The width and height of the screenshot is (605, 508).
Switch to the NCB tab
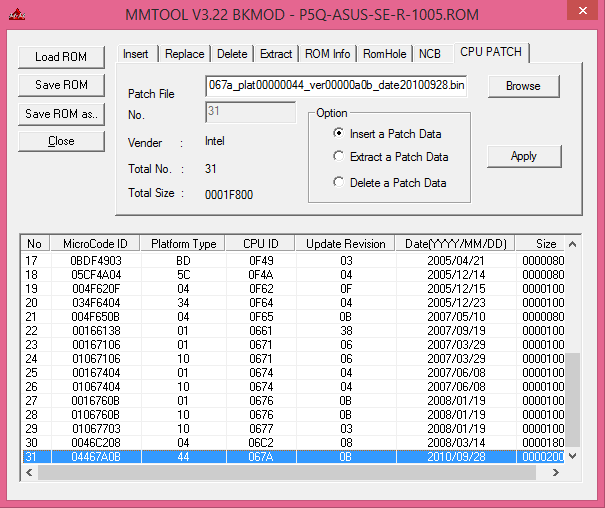coord(430,54)
